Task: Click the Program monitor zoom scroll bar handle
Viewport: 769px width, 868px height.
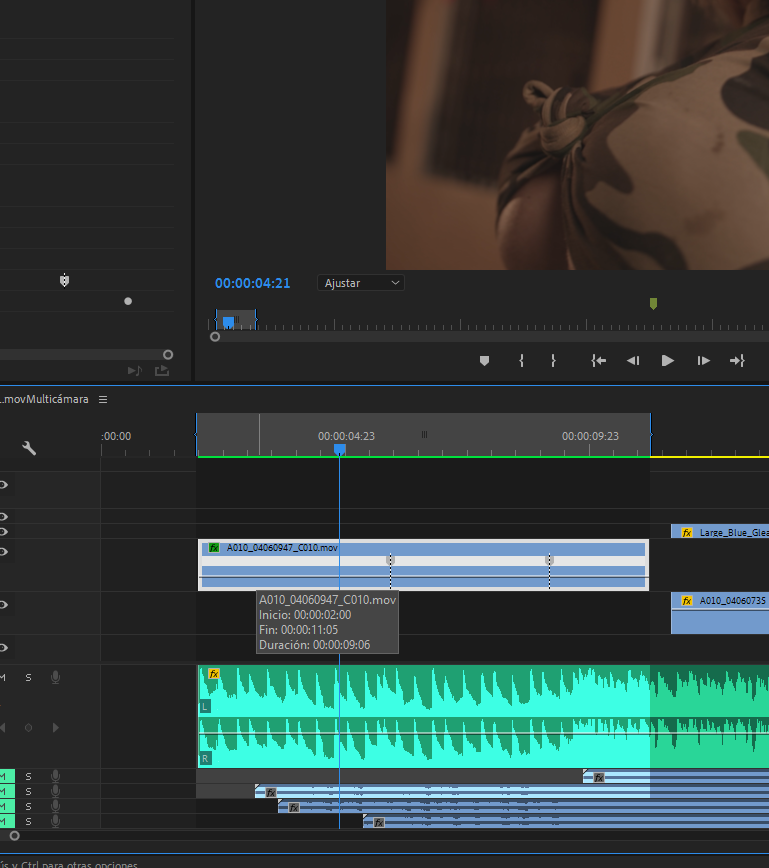Action: [x=215, y=337]
